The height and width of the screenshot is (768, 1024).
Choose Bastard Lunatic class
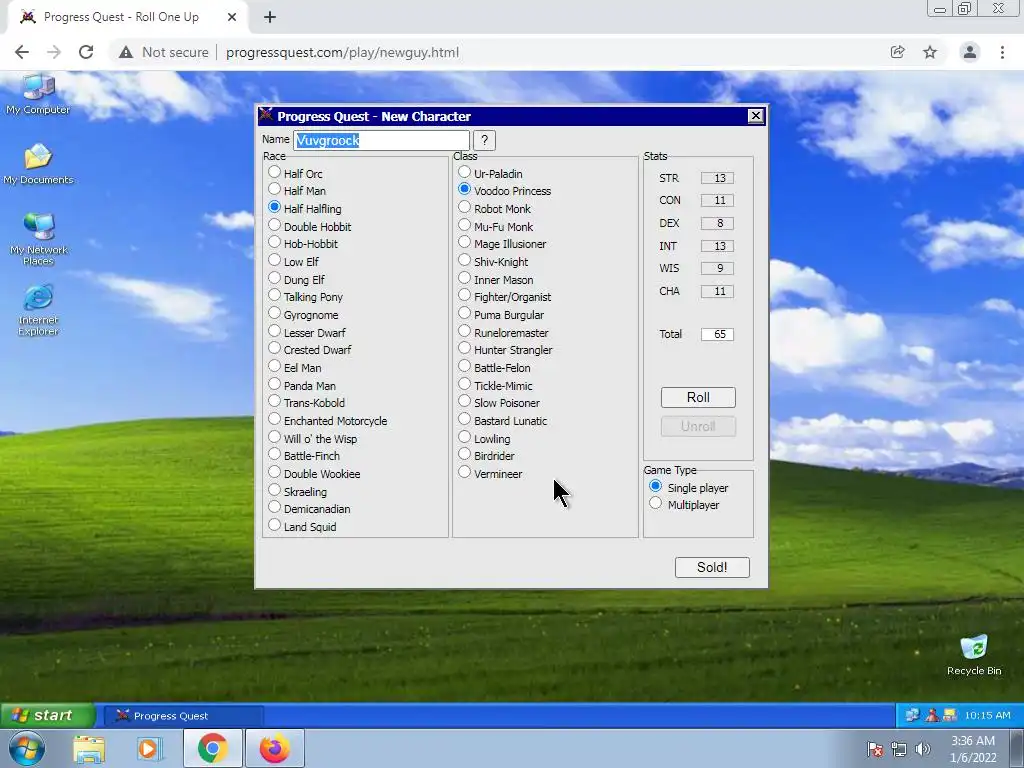tap(464, 419)
